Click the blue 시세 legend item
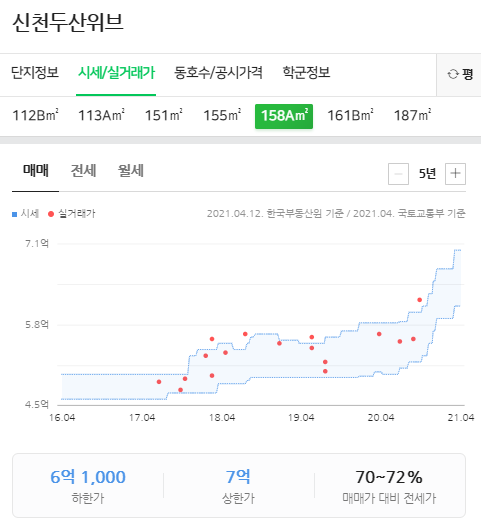Image resolution: width=481 pixels, height=527 pixels. (26, 213)
